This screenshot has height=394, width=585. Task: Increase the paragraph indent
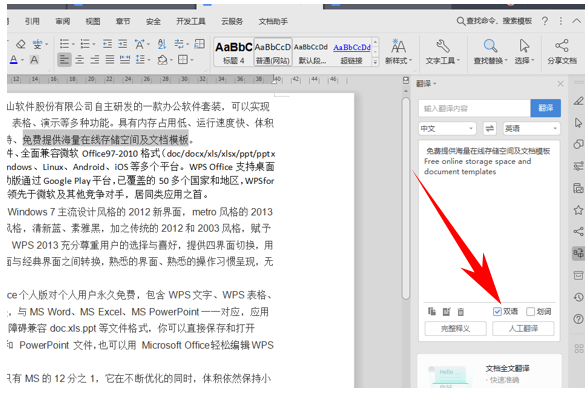(123, 44)
